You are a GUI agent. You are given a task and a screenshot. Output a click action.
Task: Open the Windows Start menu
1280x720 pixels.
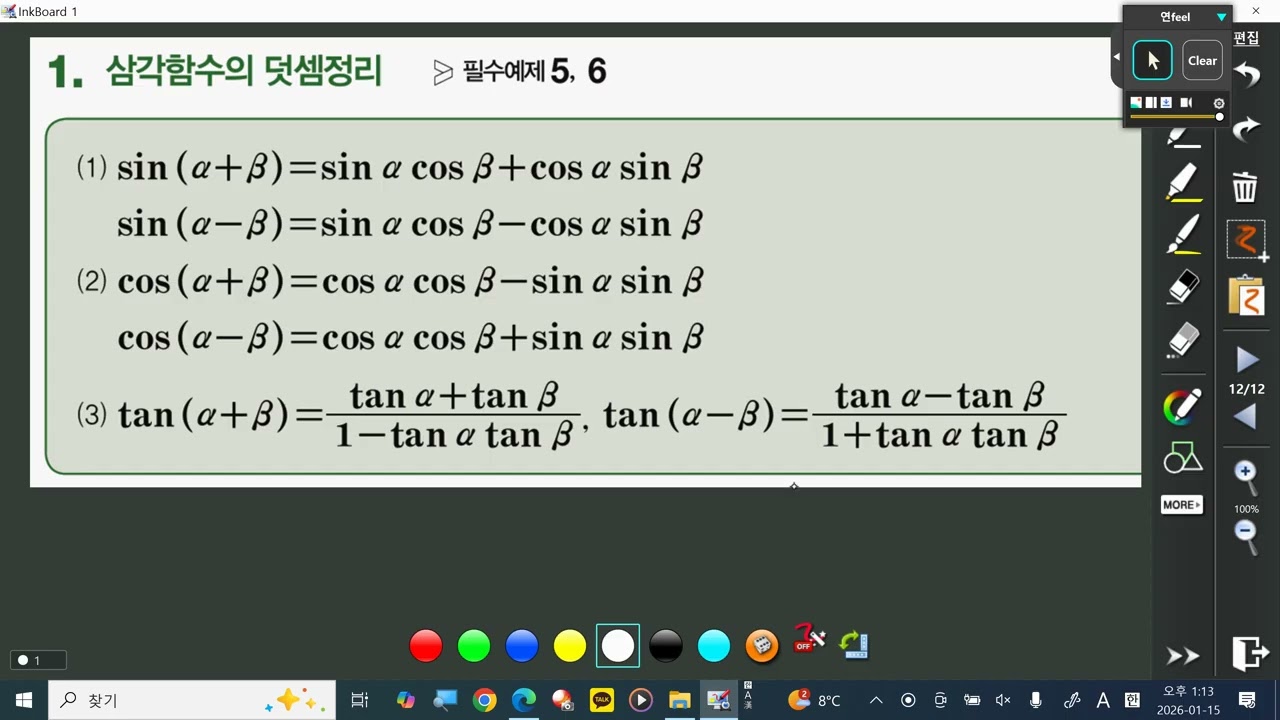(24, 700)
